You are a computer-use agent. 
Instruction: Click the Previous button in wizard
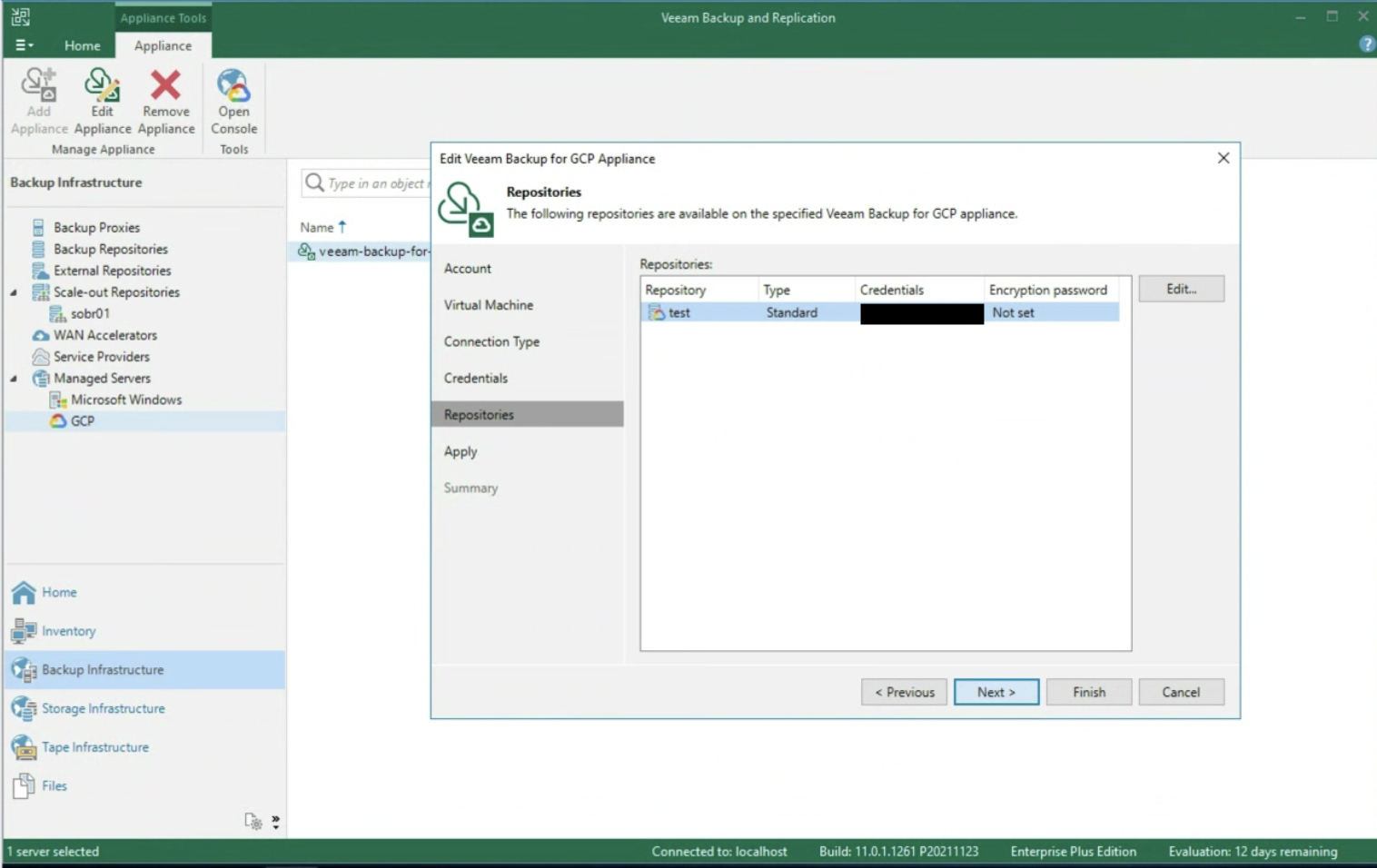point(904,692)
